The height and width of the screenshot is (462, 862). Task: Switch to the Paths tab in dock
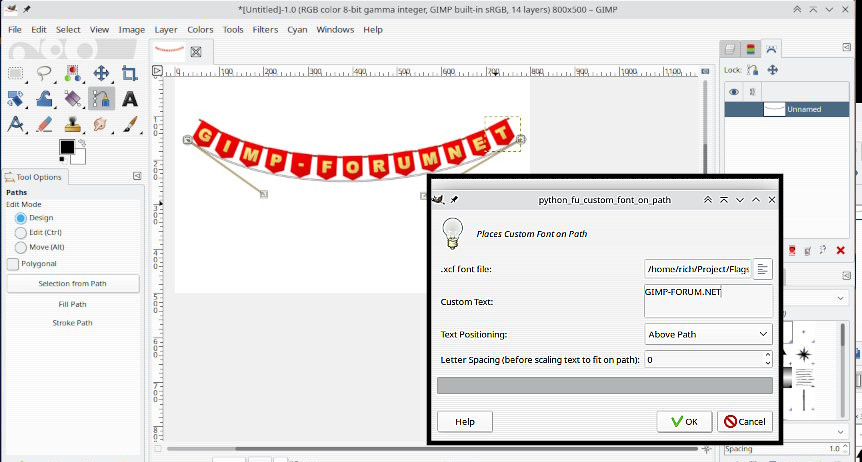[771, 49]
